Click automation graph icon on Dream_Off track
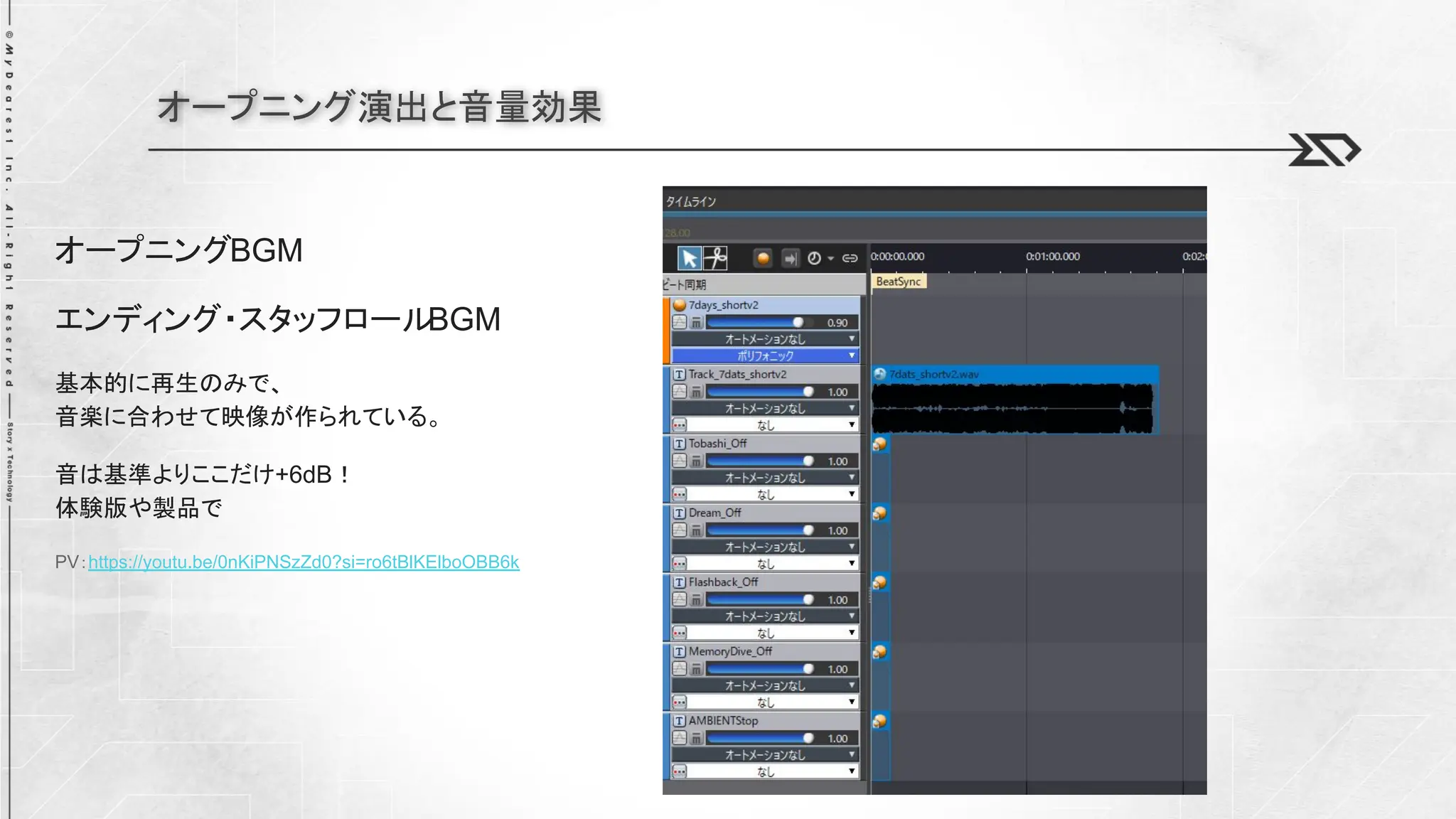The width and height of the screenshot is (1456, 819). 680,530
